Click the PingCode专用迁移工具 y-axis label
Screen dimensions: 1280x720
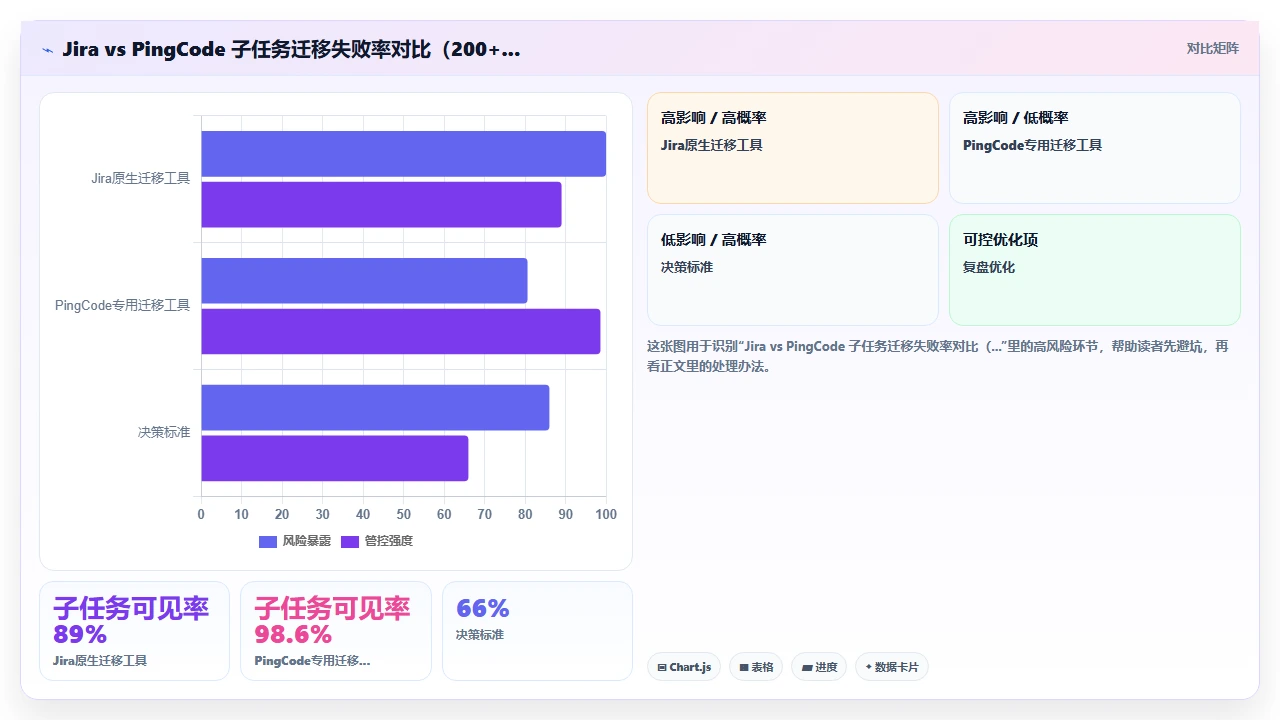pyautogui.click(x=122, y=305)
